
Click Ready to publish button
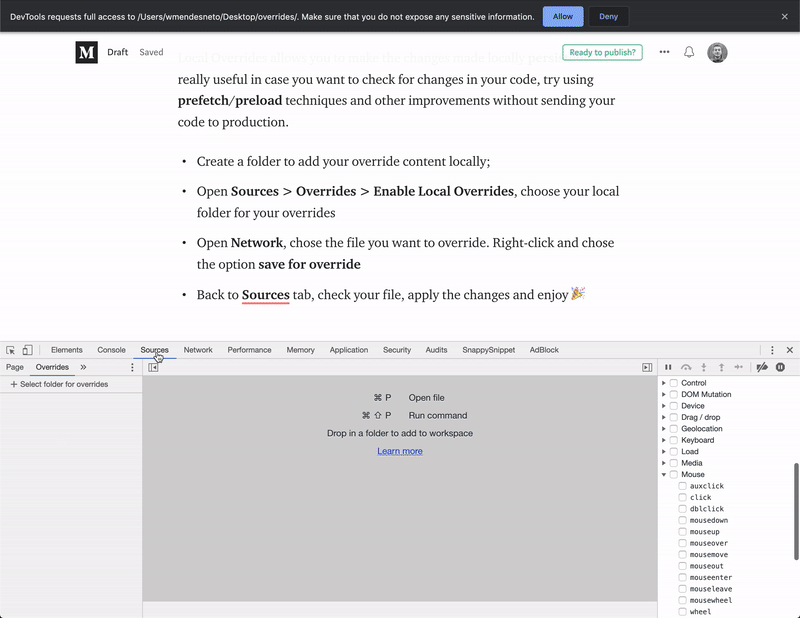point(602,52)
